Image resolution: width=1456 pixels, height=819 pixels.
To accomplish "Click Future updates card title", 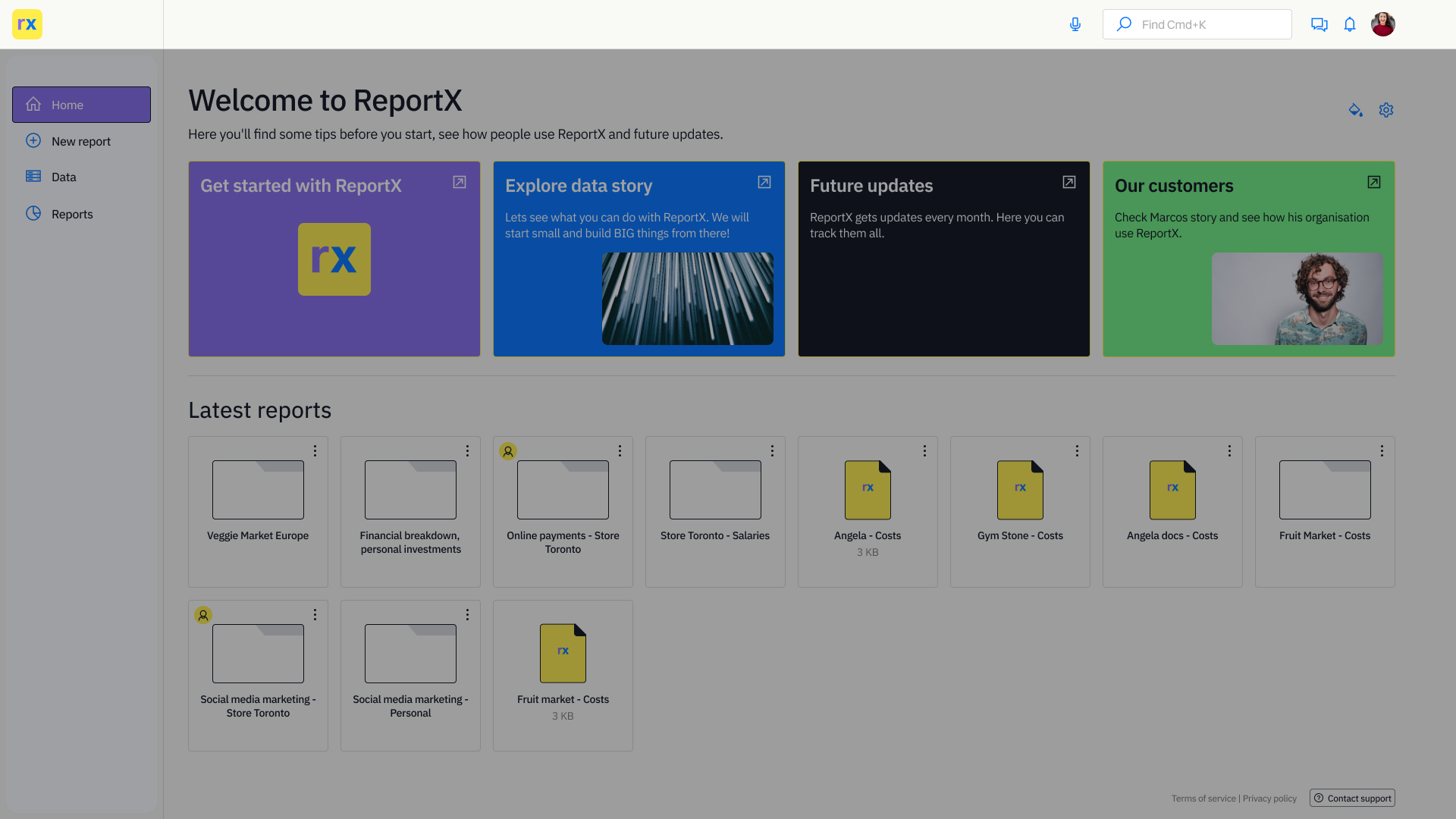I will [871, 186].
